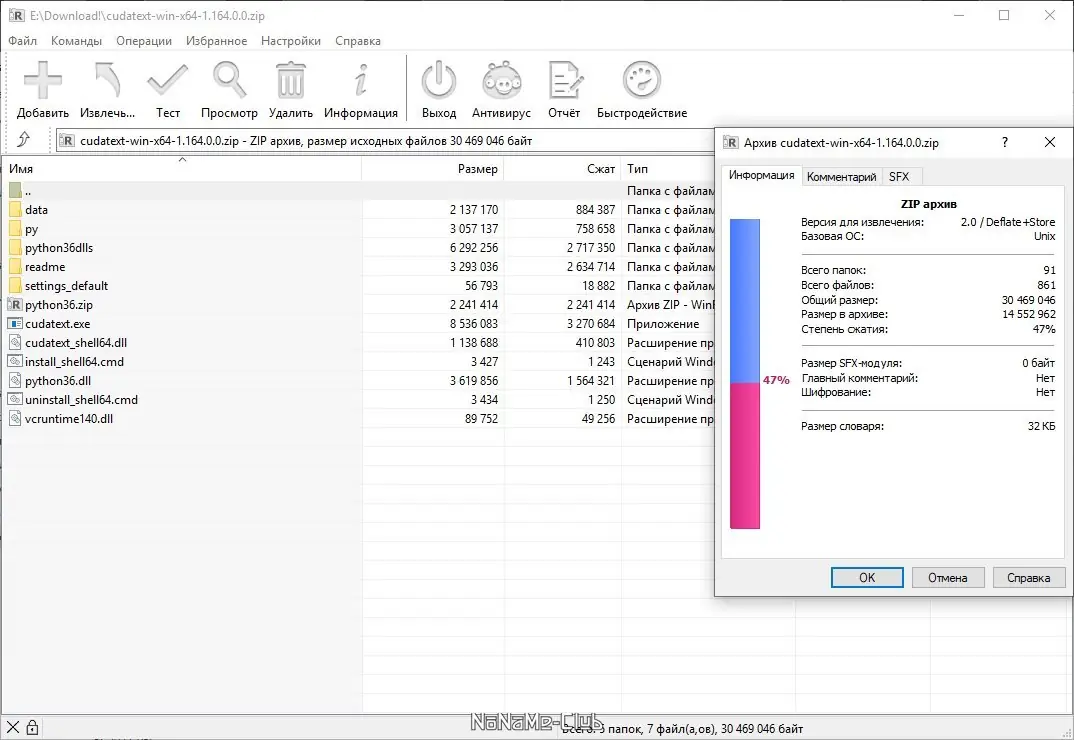Go up one folder level arrow
This screenshot has height=740, width=1074.
[x=23, y=140]
